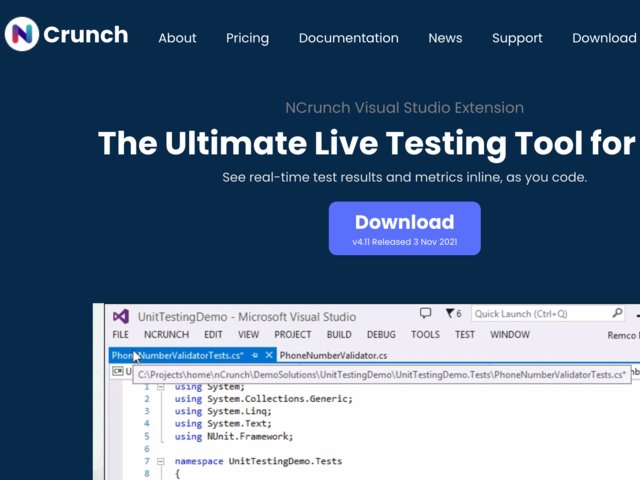Go to the Pricing page
This screenshot has width=640, height=480.
click(x=247, y=38)
